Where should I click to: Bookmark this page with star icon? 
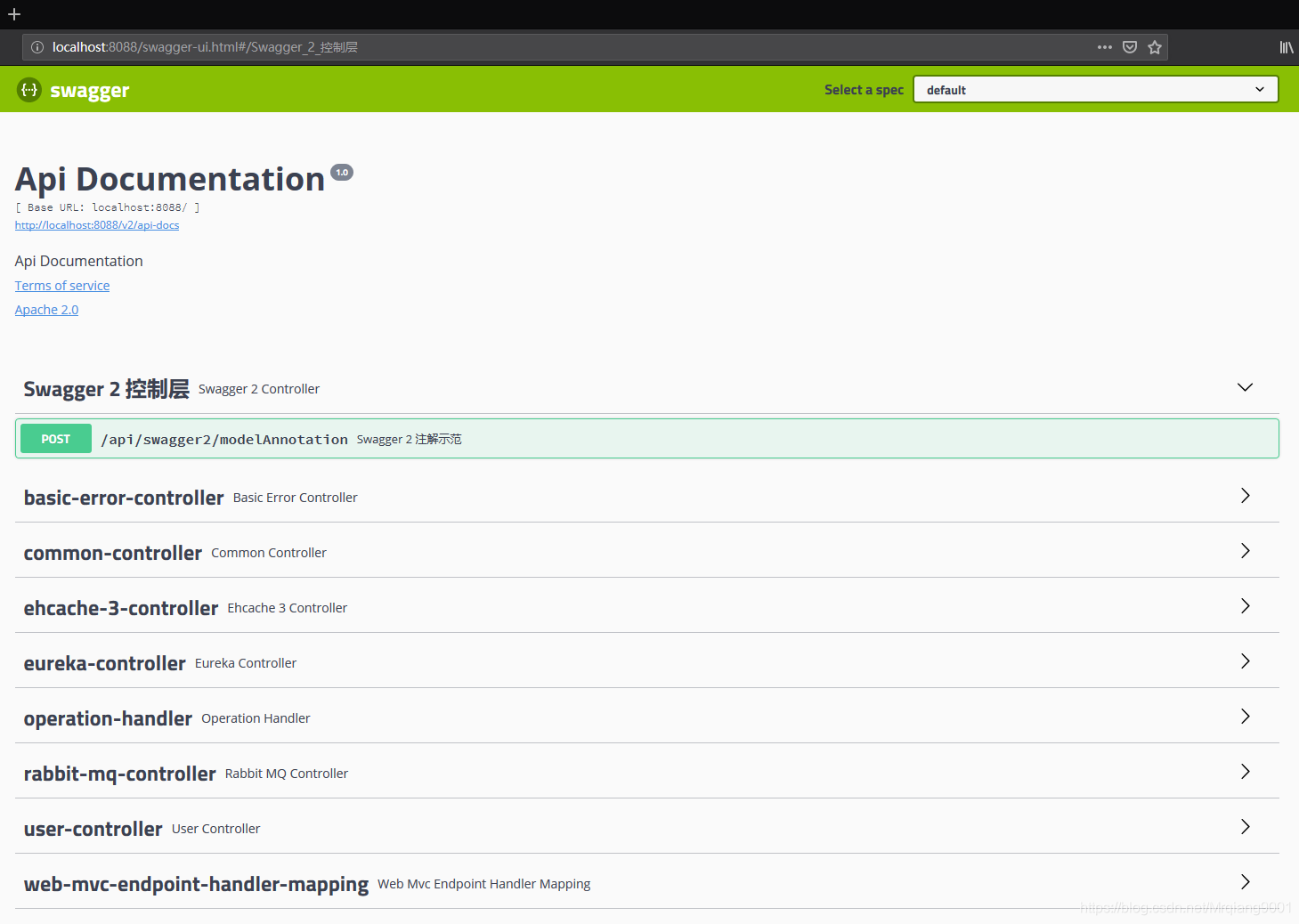(1155, 47)
